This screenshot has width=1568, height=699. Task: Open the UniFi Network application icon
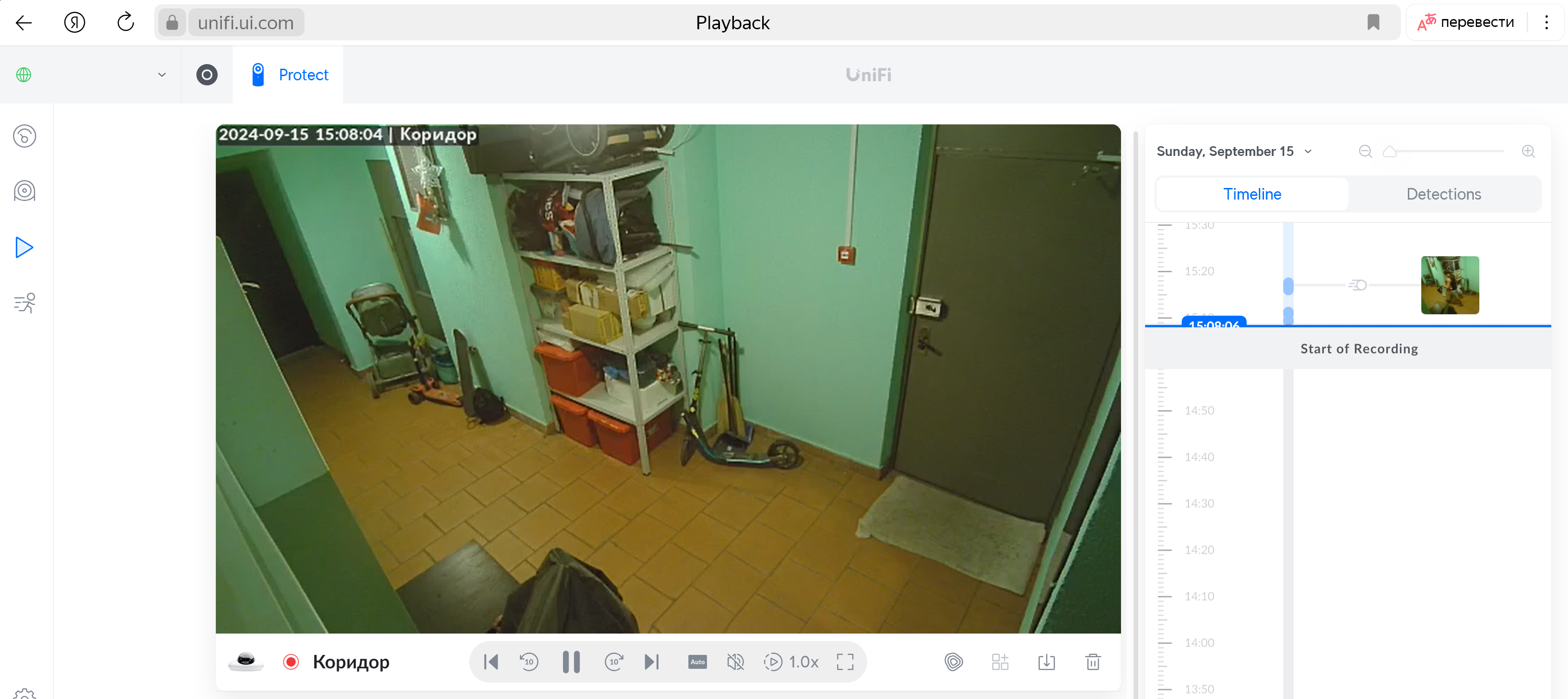click(x=207, y=75)
